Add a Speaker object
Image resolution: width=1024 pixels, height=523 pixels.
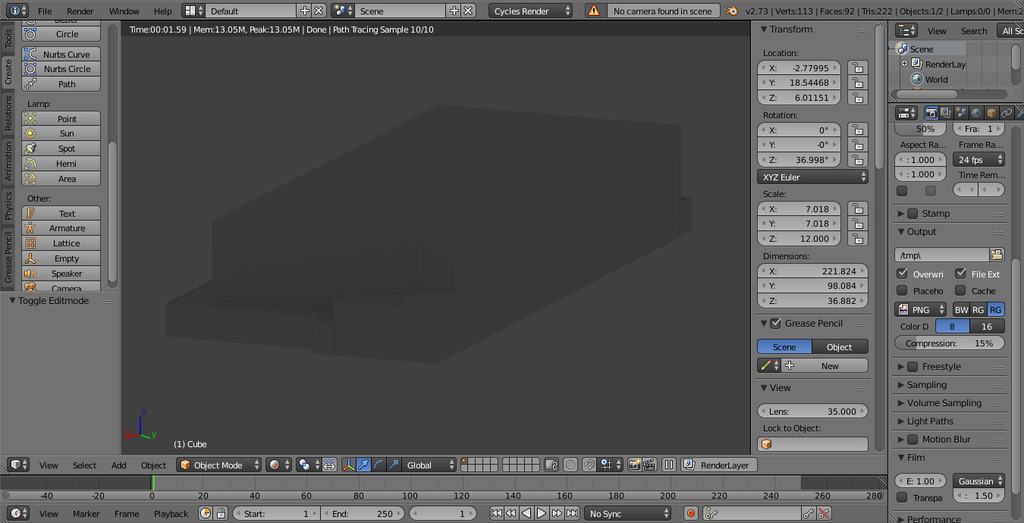pyautogui.click(x=61, y=274)
